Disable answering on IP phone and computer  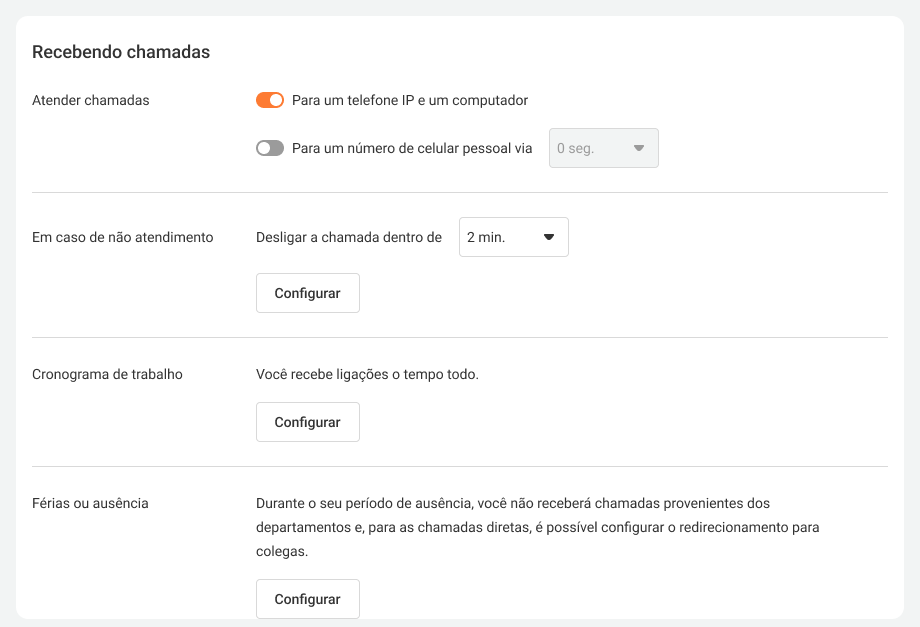[x=270, y=100]
